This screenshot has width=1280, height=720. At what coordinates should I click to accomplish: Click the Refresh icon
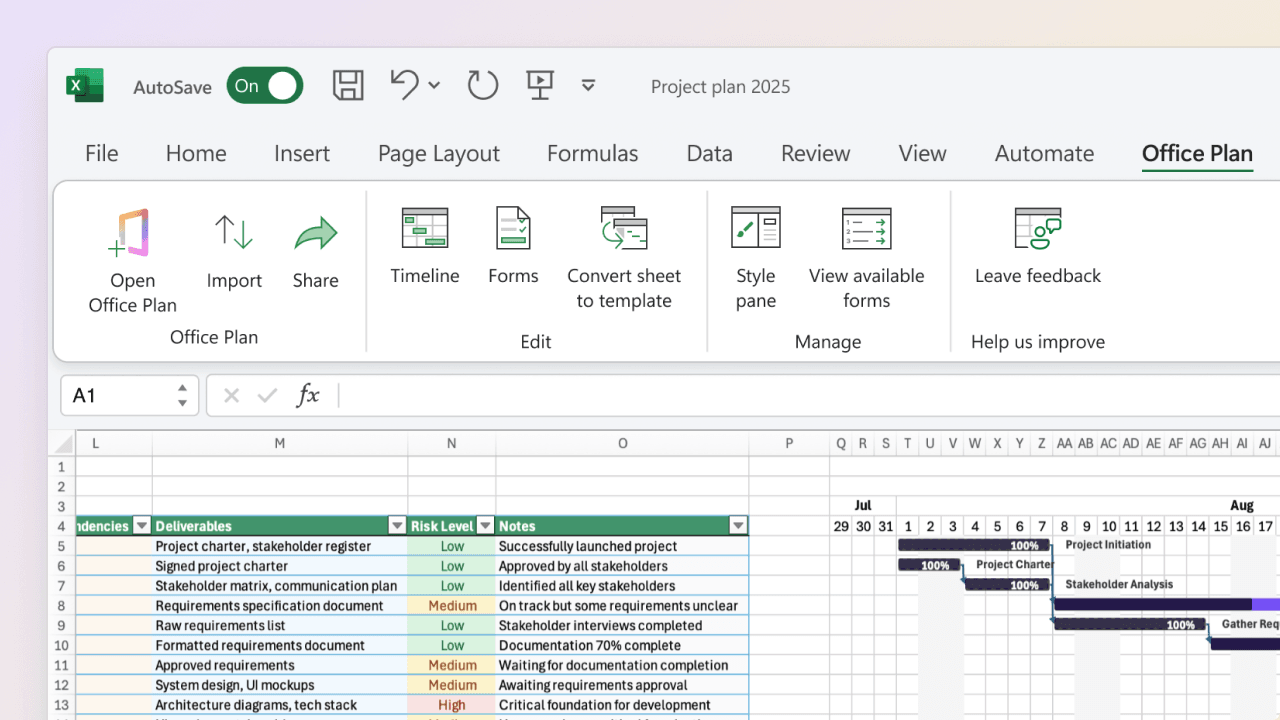point(482,85)
